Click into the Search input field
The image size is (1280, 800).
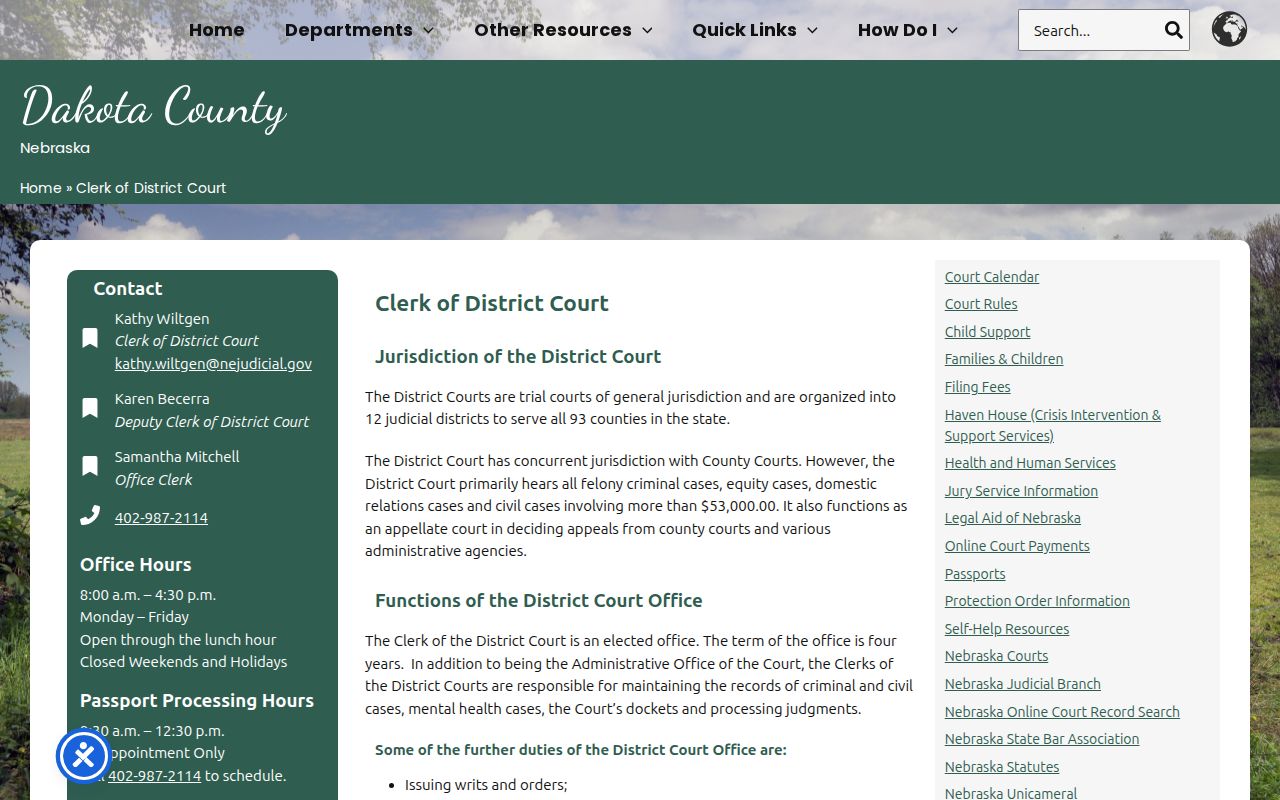1090,30
